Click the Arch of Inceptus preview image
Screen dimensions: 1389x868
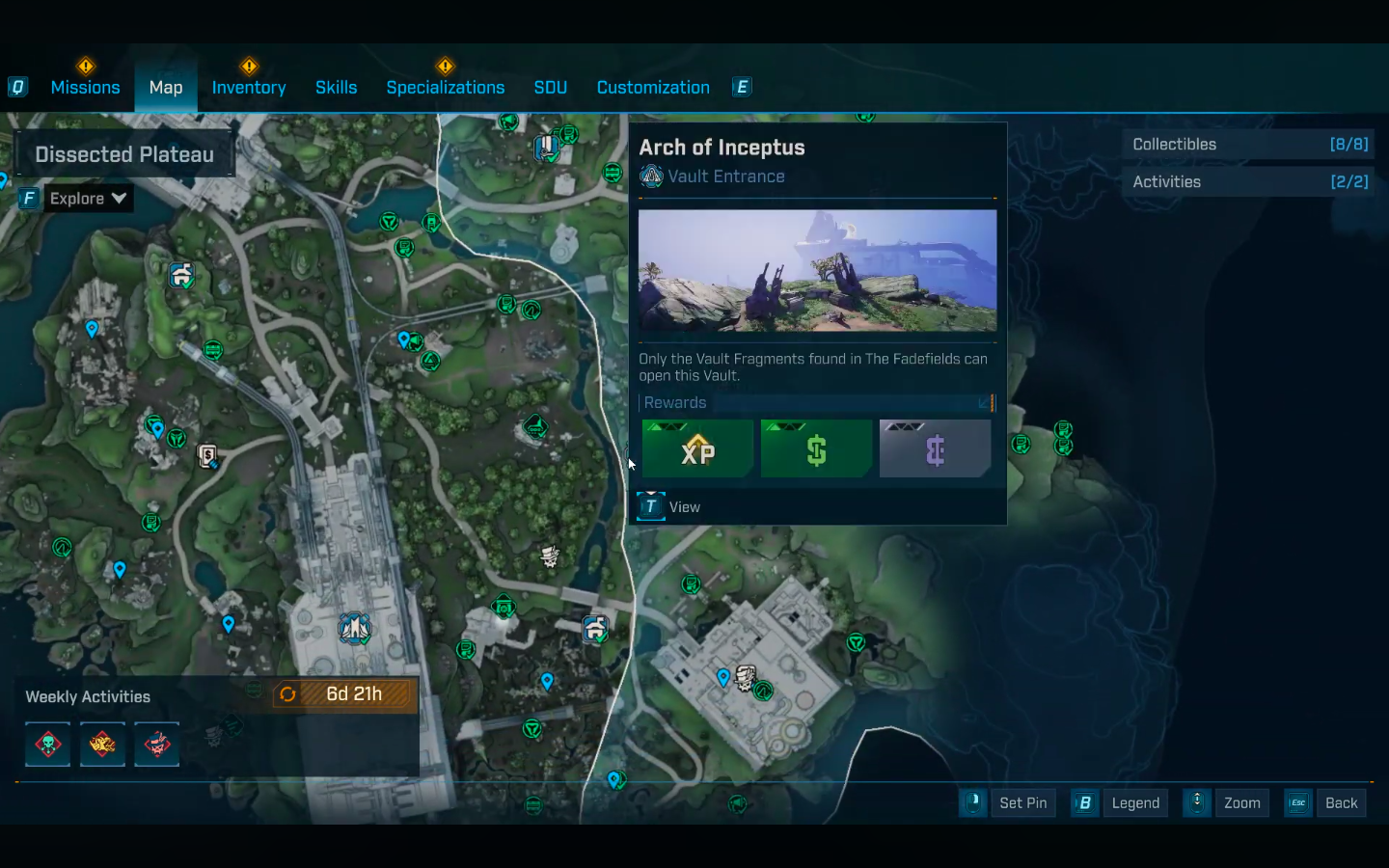tap(817, 271)
